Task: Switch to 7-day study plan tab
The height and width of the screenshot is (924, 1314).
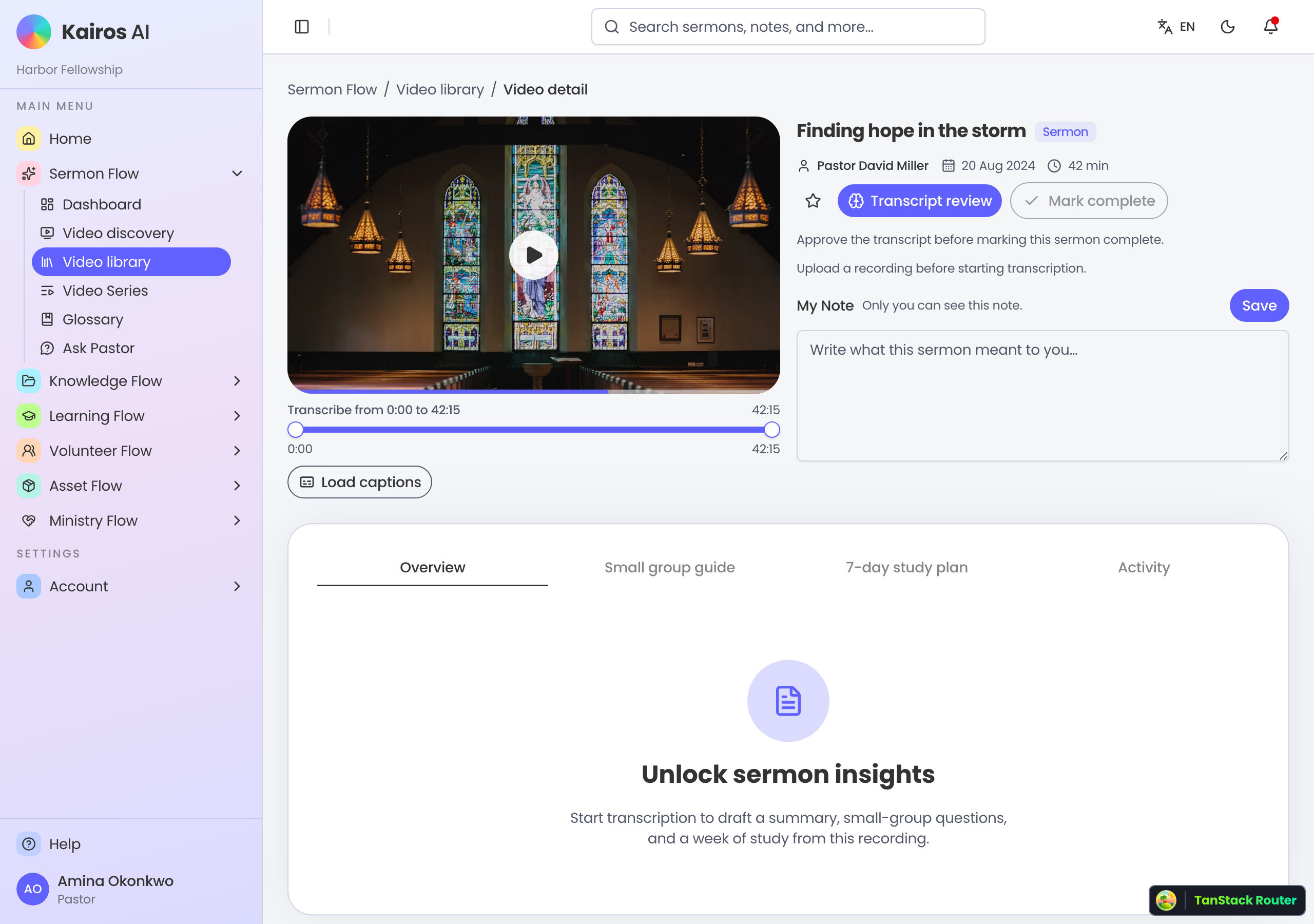Action: [x=906, y=567]
